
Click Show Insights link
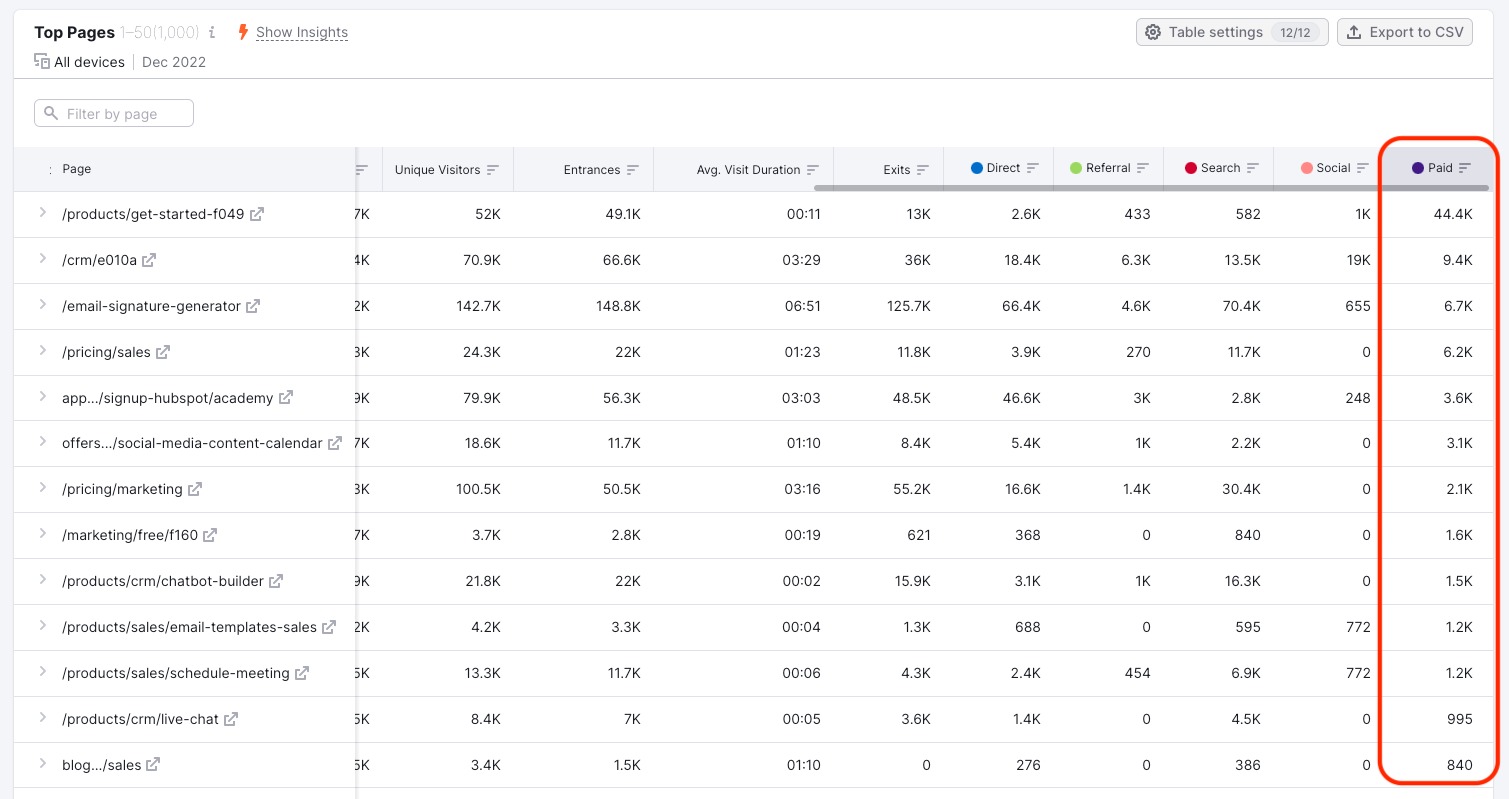pyautogui.click(x=301, y=33)
